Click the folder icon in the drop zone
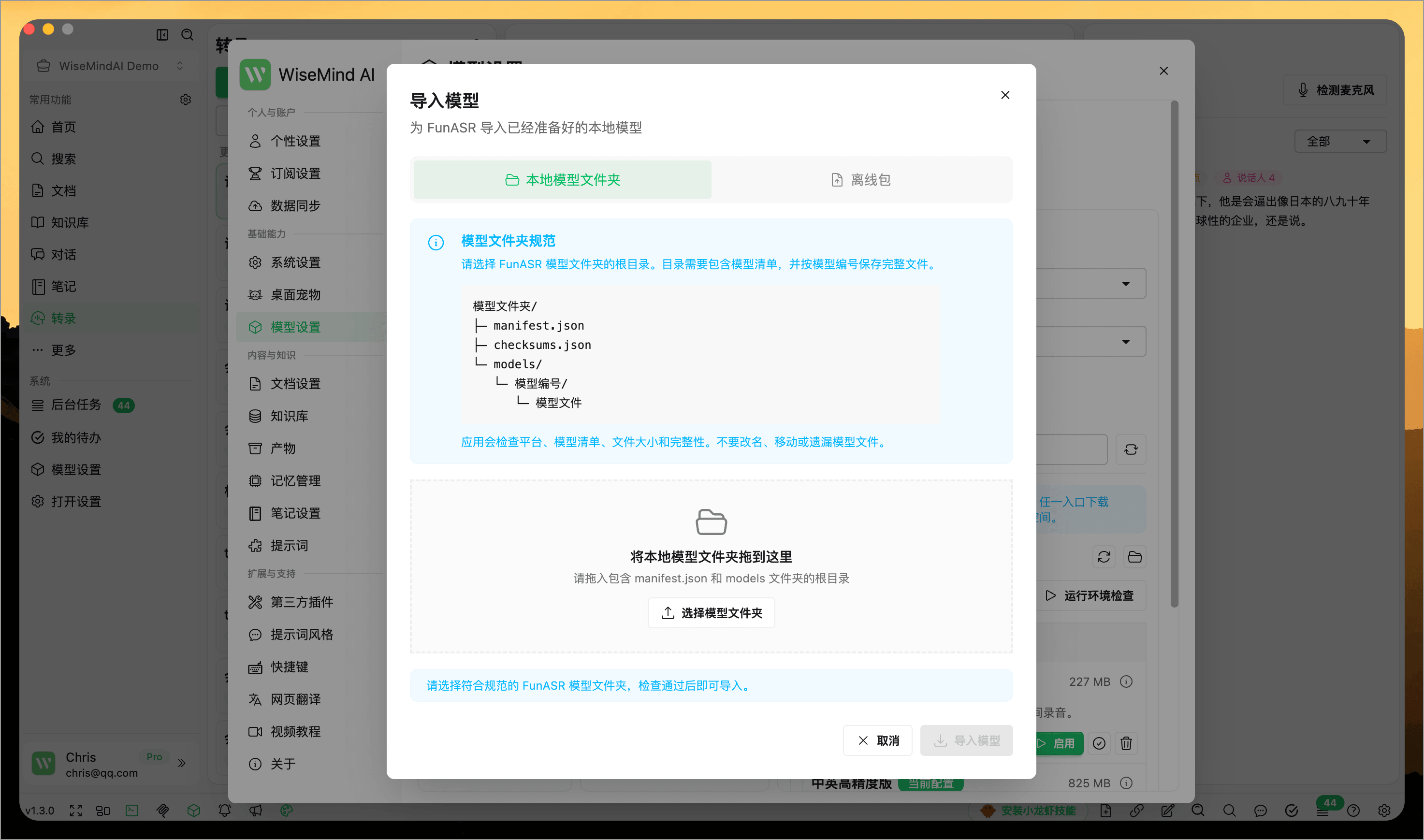This screenshot has height=840, width=1424. pyautogui.click(x=711, y=521)
